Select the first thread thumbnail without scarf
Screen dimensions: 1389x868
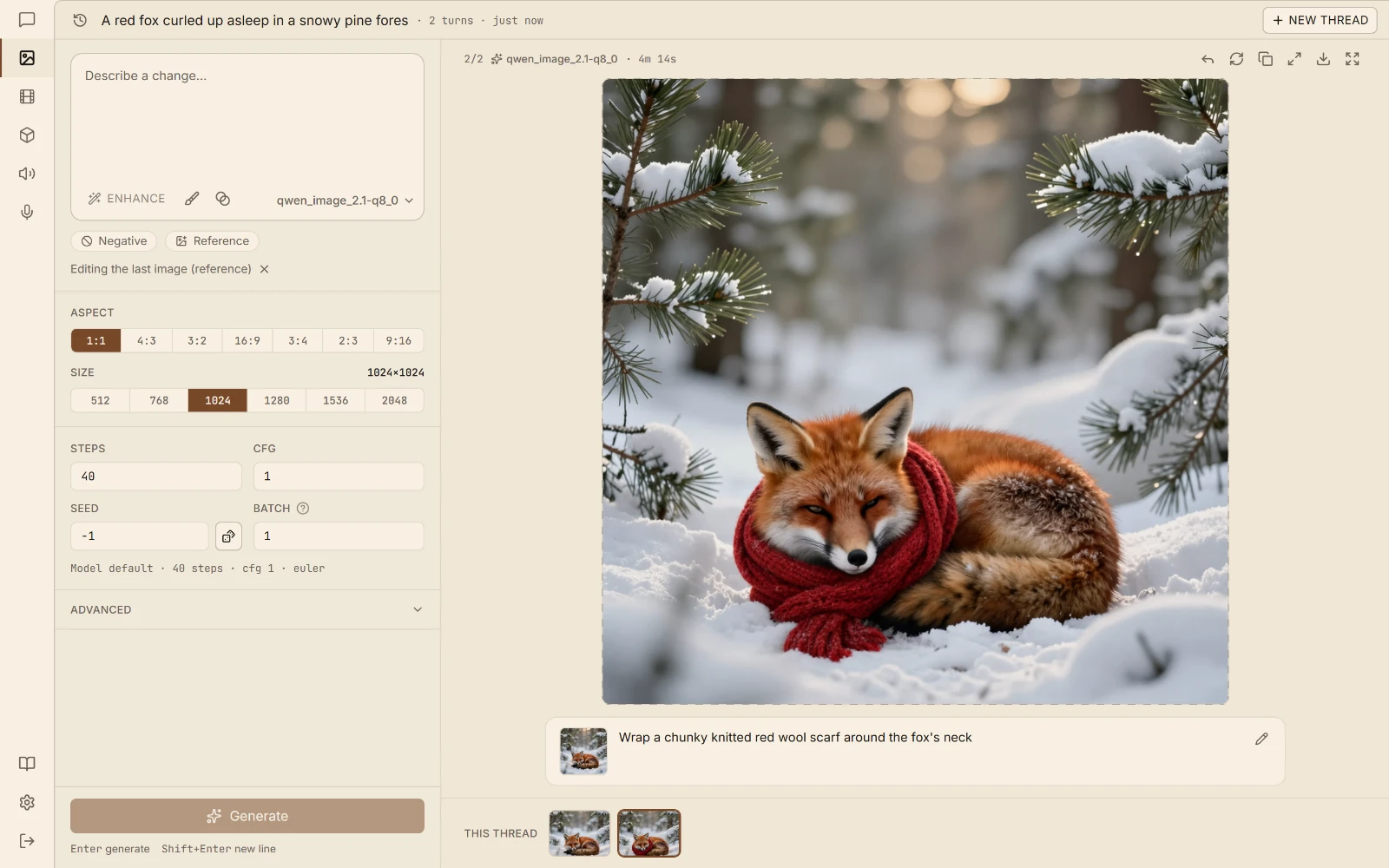click(x=580, y=833)
